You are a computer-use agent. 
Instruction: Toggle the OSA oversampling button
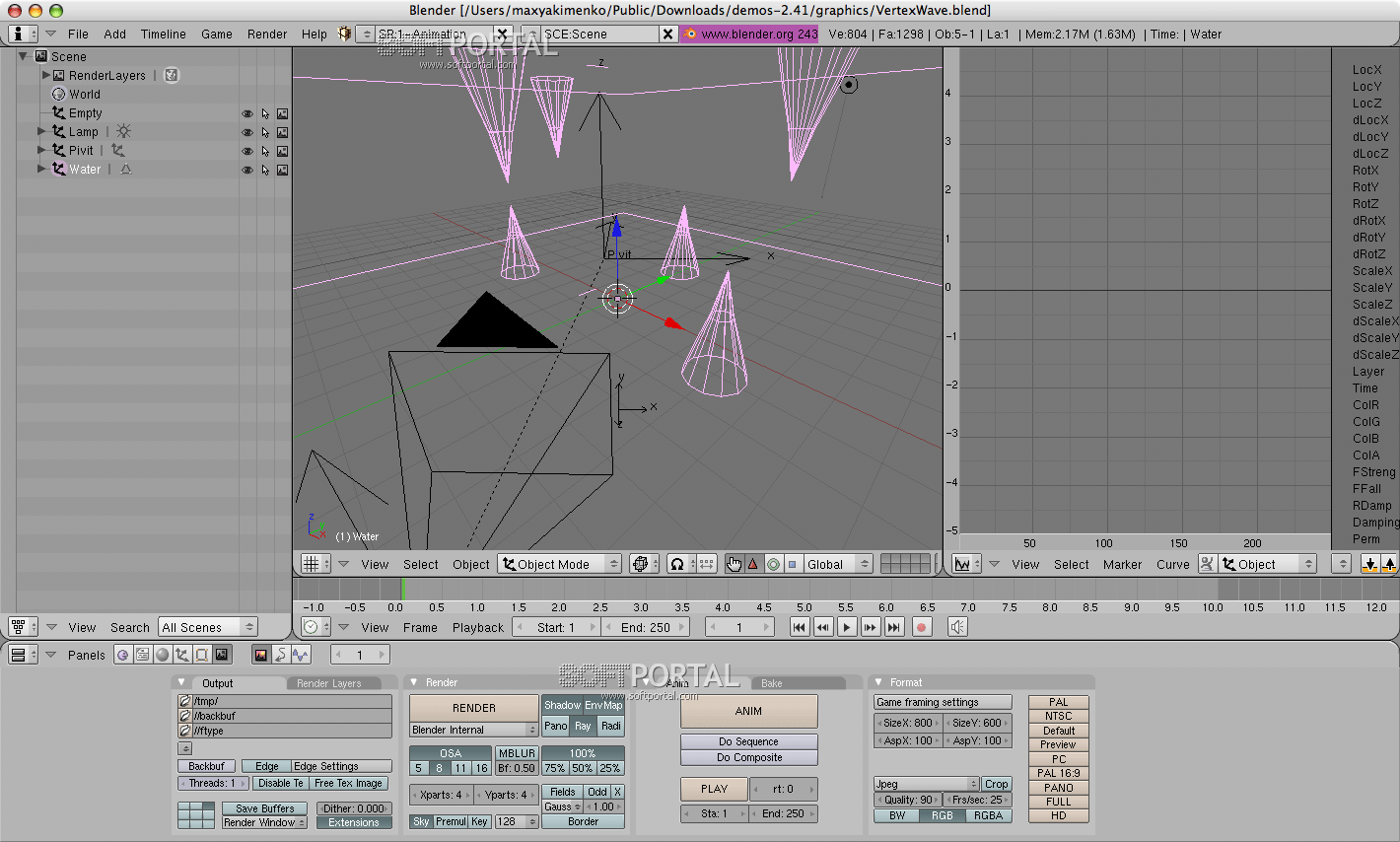pyautogui.click(x=451, y=753)
